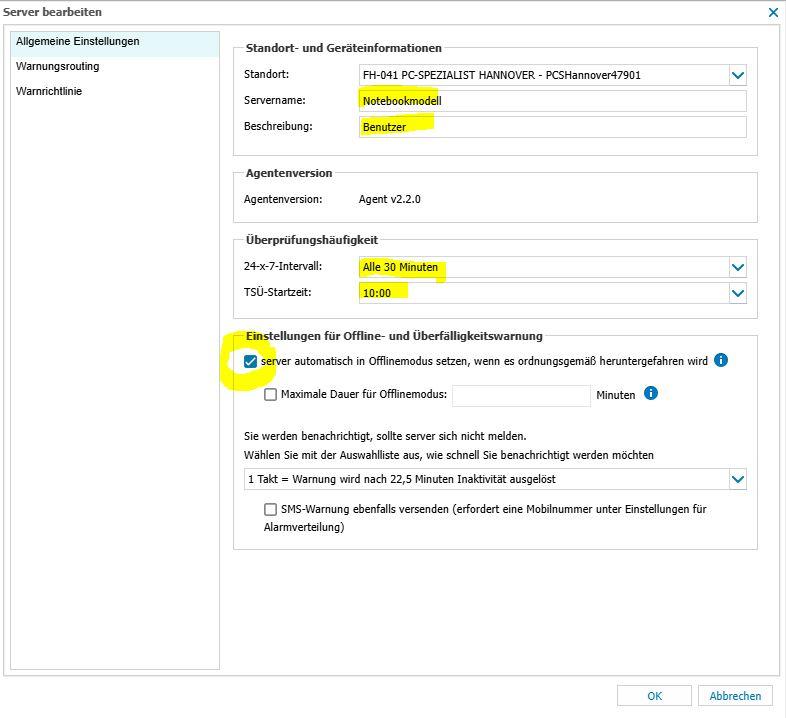This screenshot has width=786, height=718.
Task: Click the Minuten unit label
Action: pyautogui.click(x=616, y=395)
